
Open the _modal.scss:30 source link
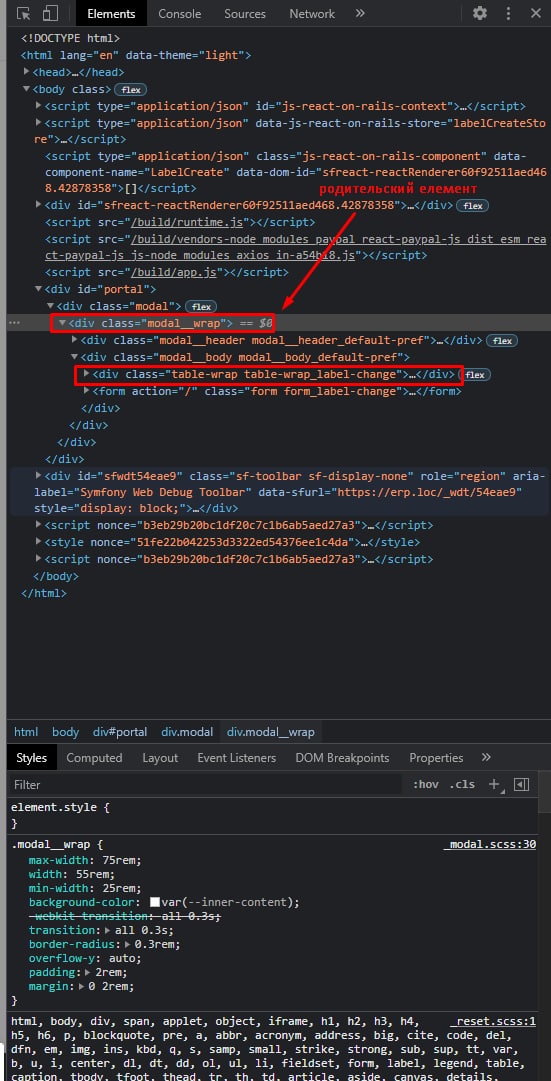tap(491, 845)
